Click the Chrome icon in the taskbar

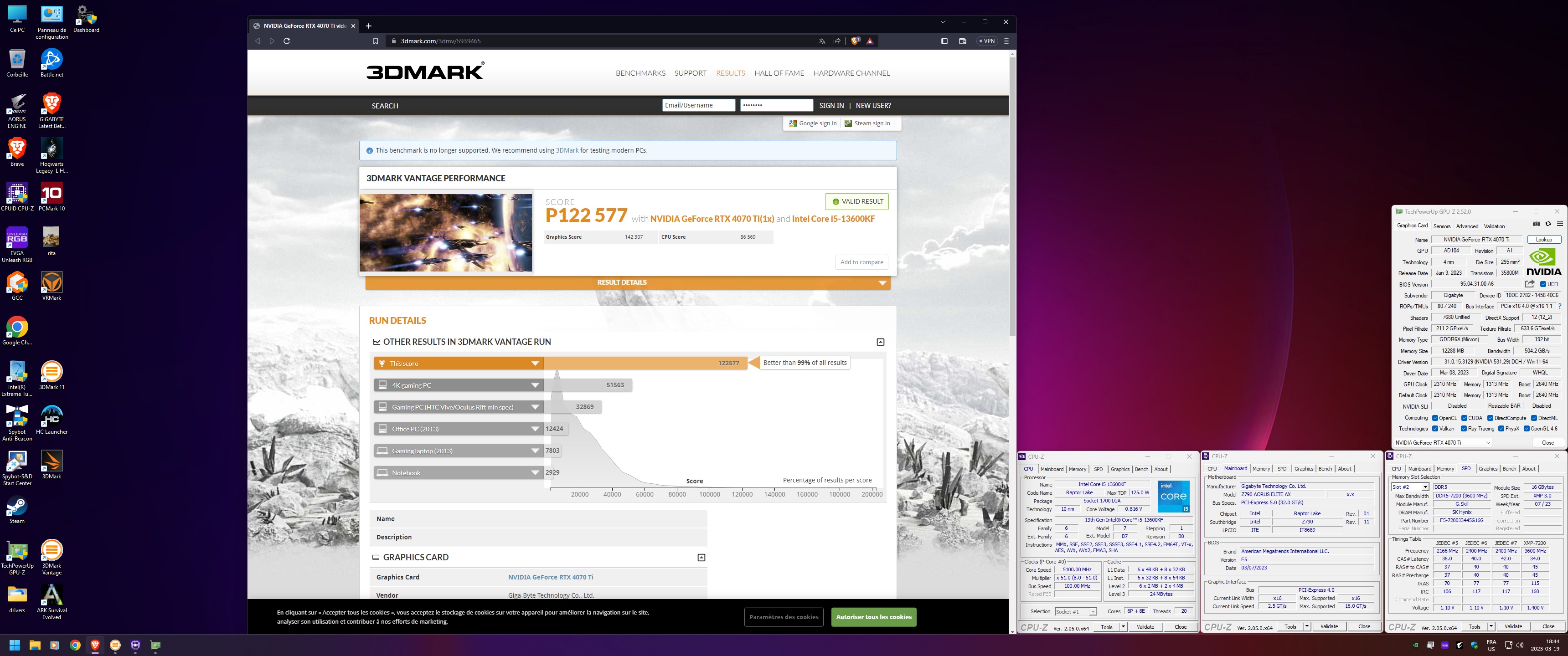tap(75, 645)
